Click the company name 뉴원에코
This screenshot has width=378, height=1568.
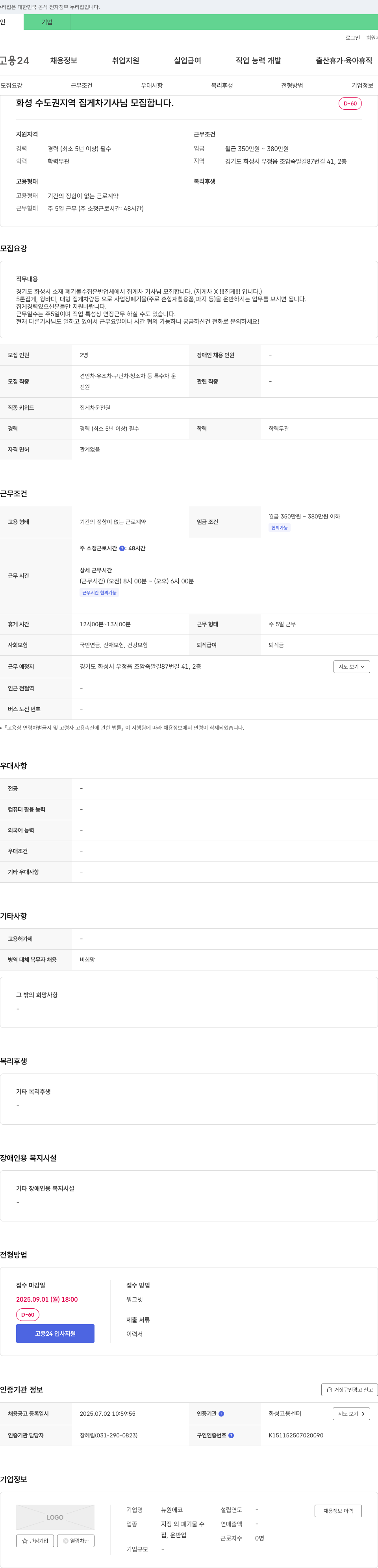pyautogui.click(x=172, y=1509)
